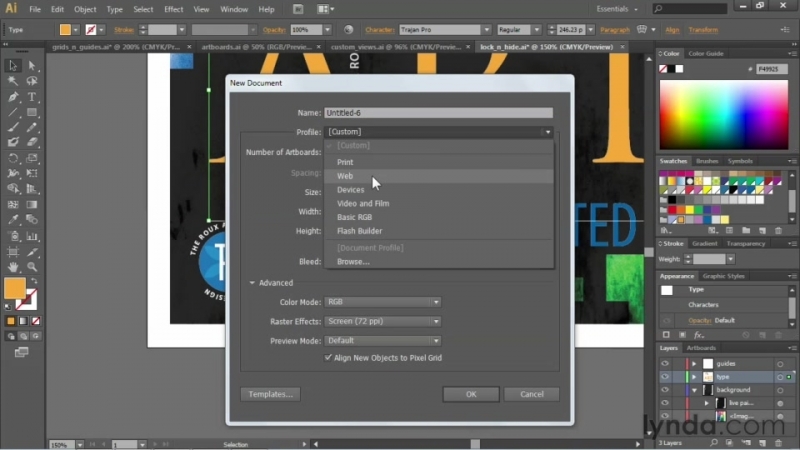Switch to artboards.ai document tab
This screenshot has width=800, height=450.
tap(257, 47)
